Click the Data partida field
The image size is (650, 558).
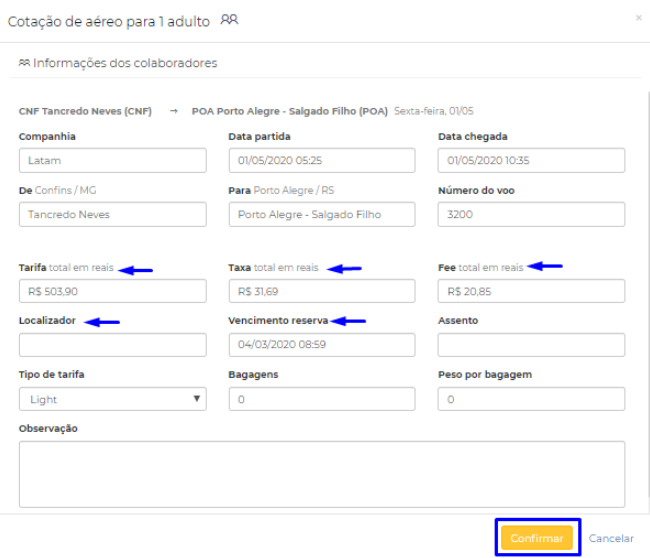322,160
